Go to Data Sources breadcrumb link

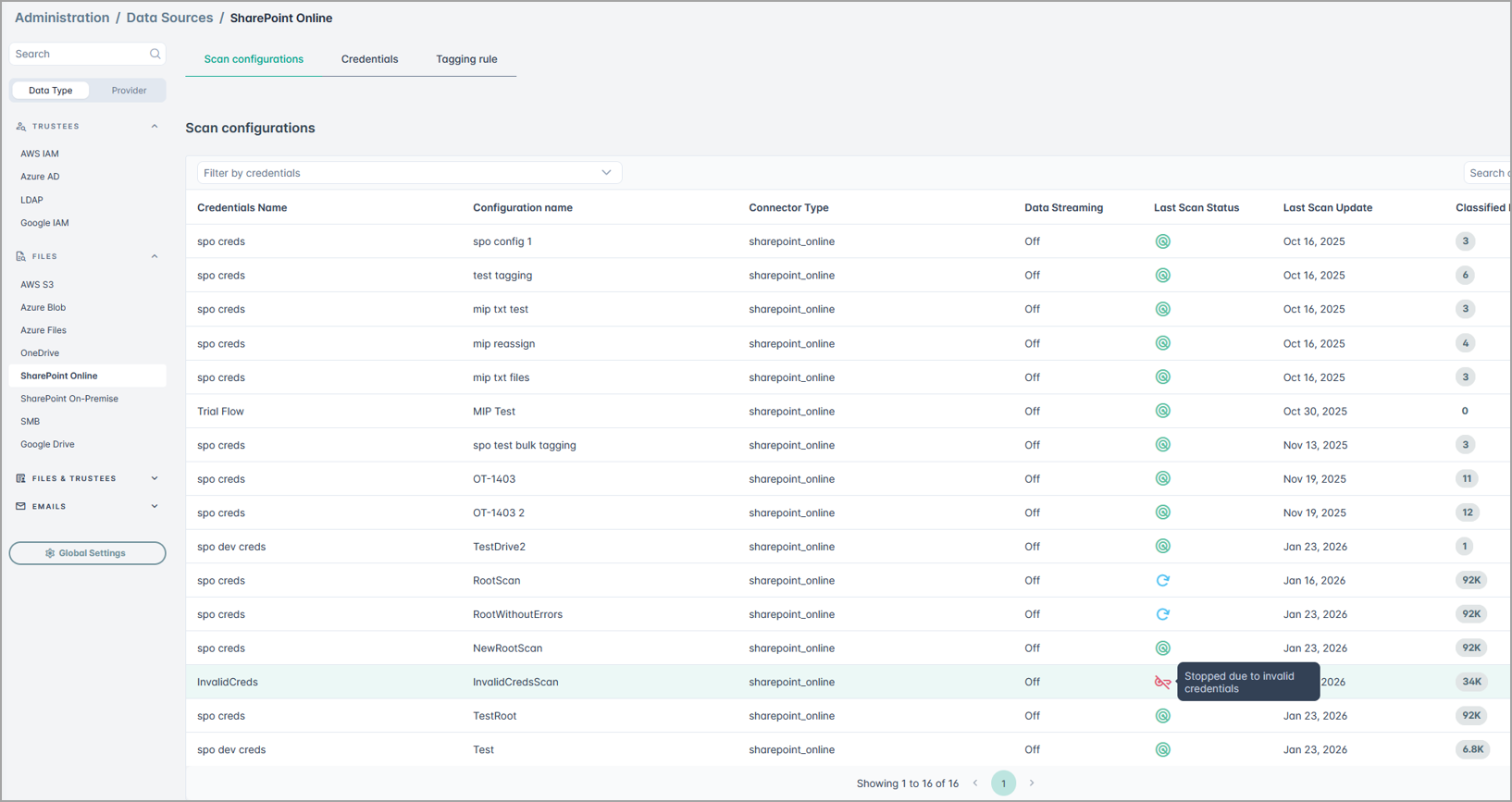click(x=169, y=18)
